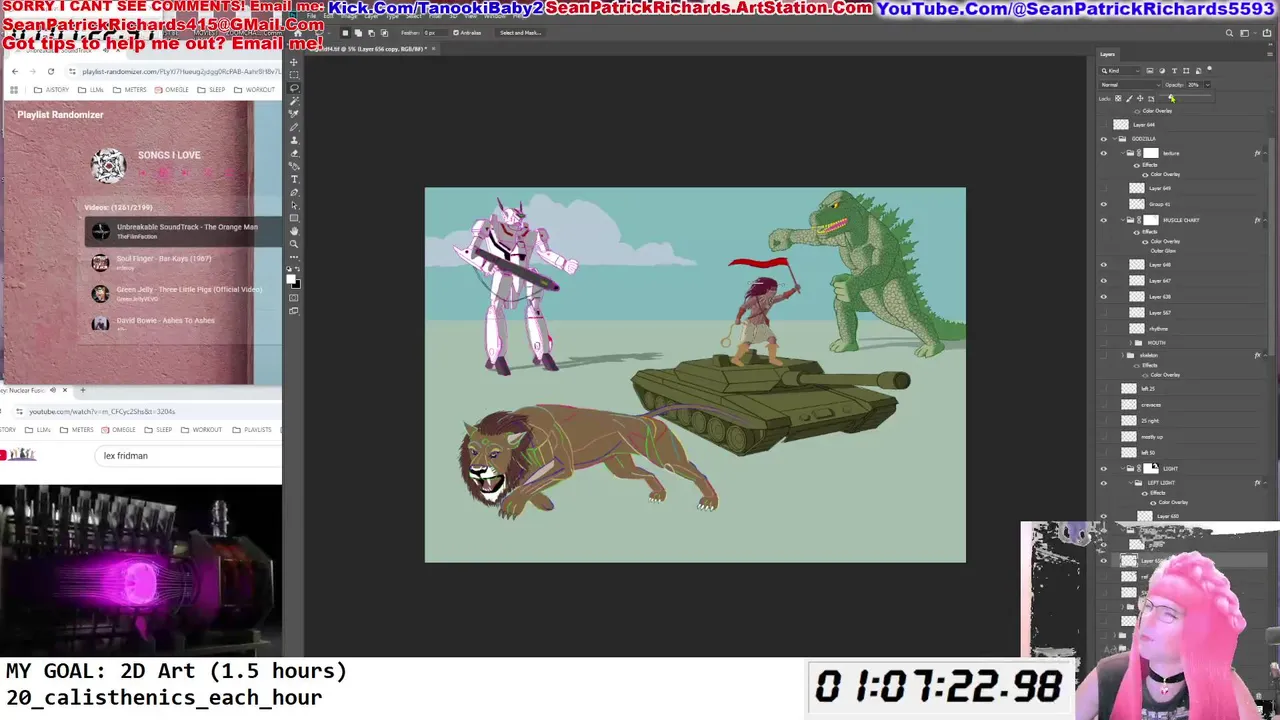The height and width of the screenshot is (720, 1280).
Task: Select the Lasso tool
Action: coord(294,88)
